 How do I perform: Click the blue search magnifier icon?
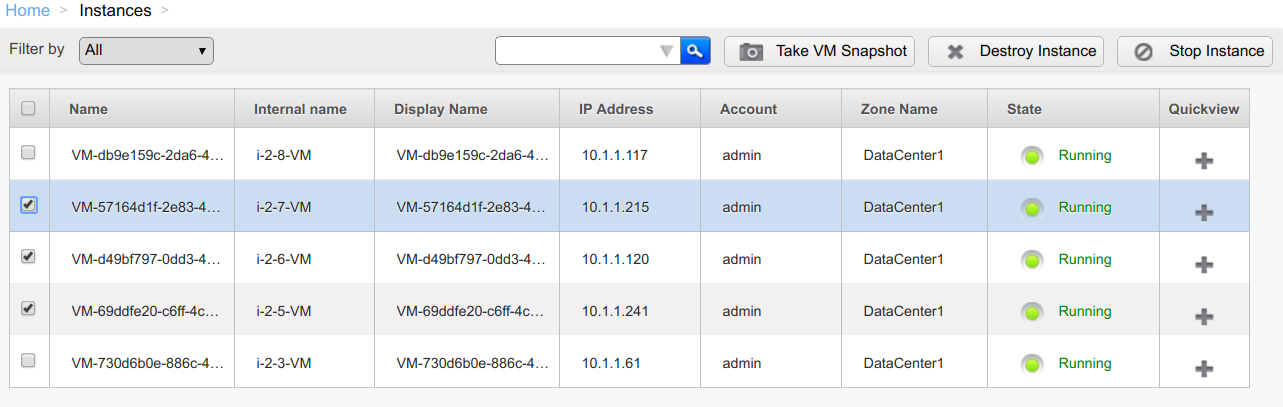click(x=695, y=51)
